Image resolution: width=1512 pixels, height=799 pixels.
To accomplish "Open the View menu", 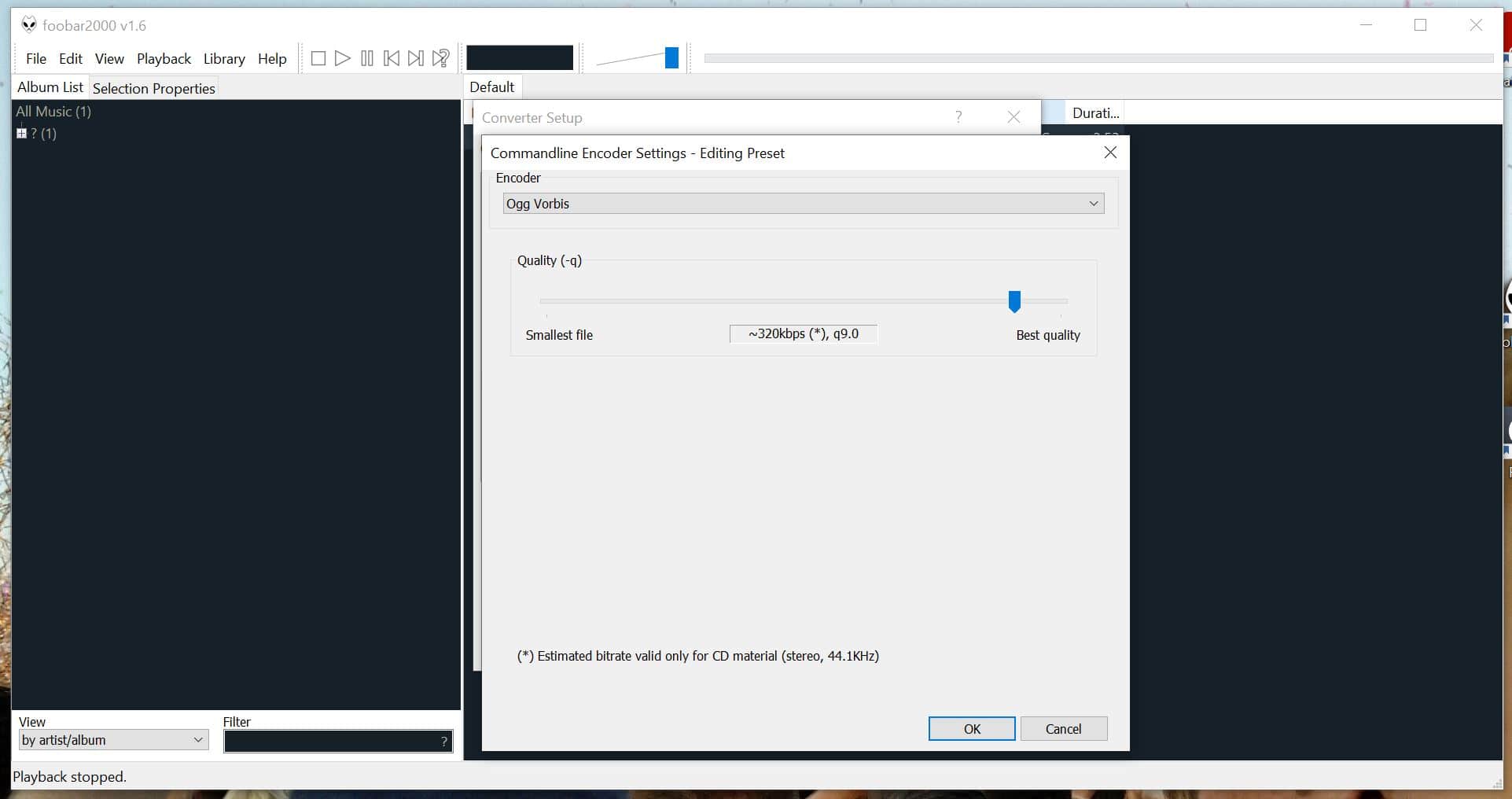I will pos(109,59).
